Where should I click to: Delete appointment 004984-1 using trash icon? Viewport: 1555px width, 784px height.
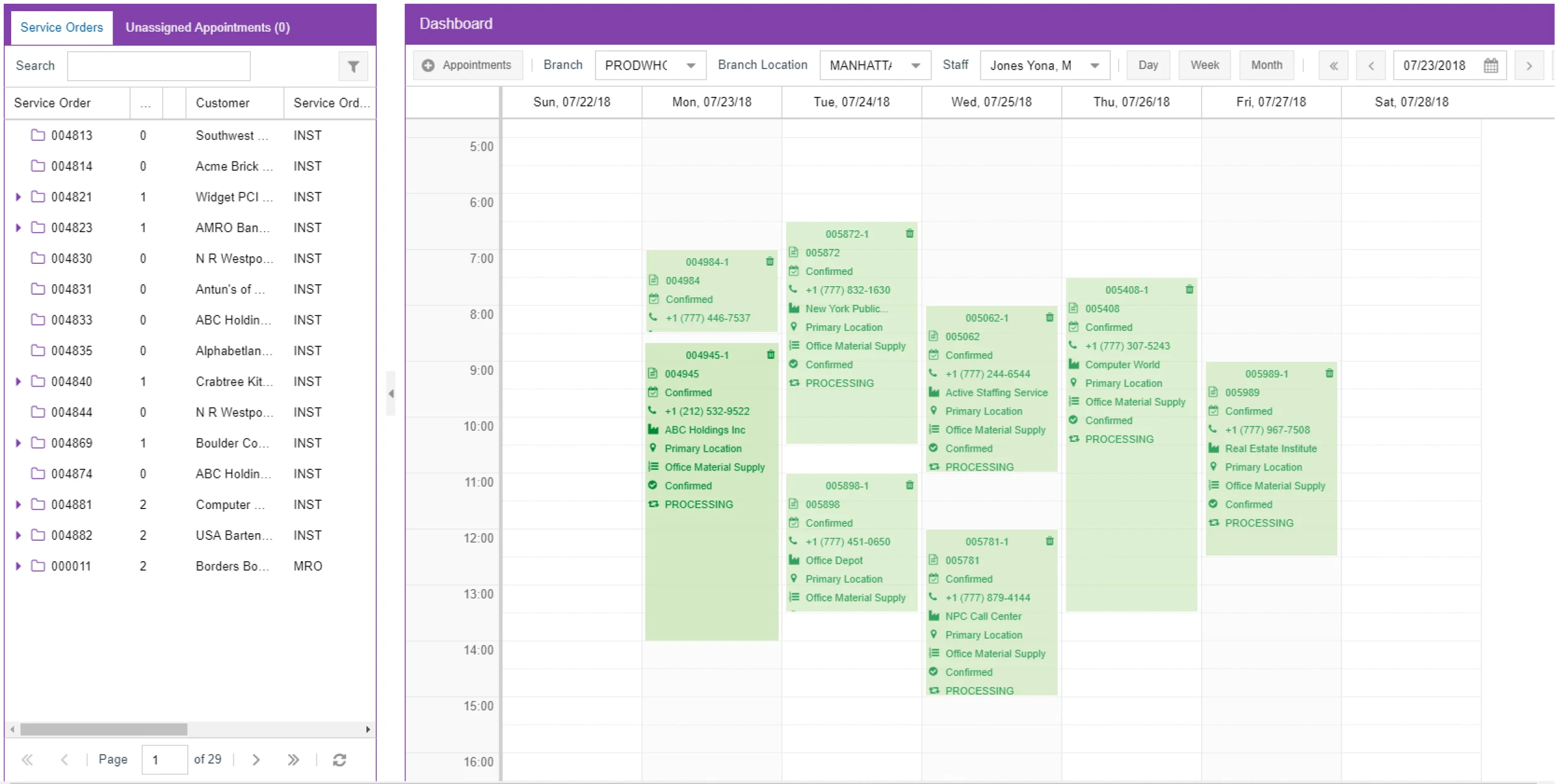tap(769, 261)
